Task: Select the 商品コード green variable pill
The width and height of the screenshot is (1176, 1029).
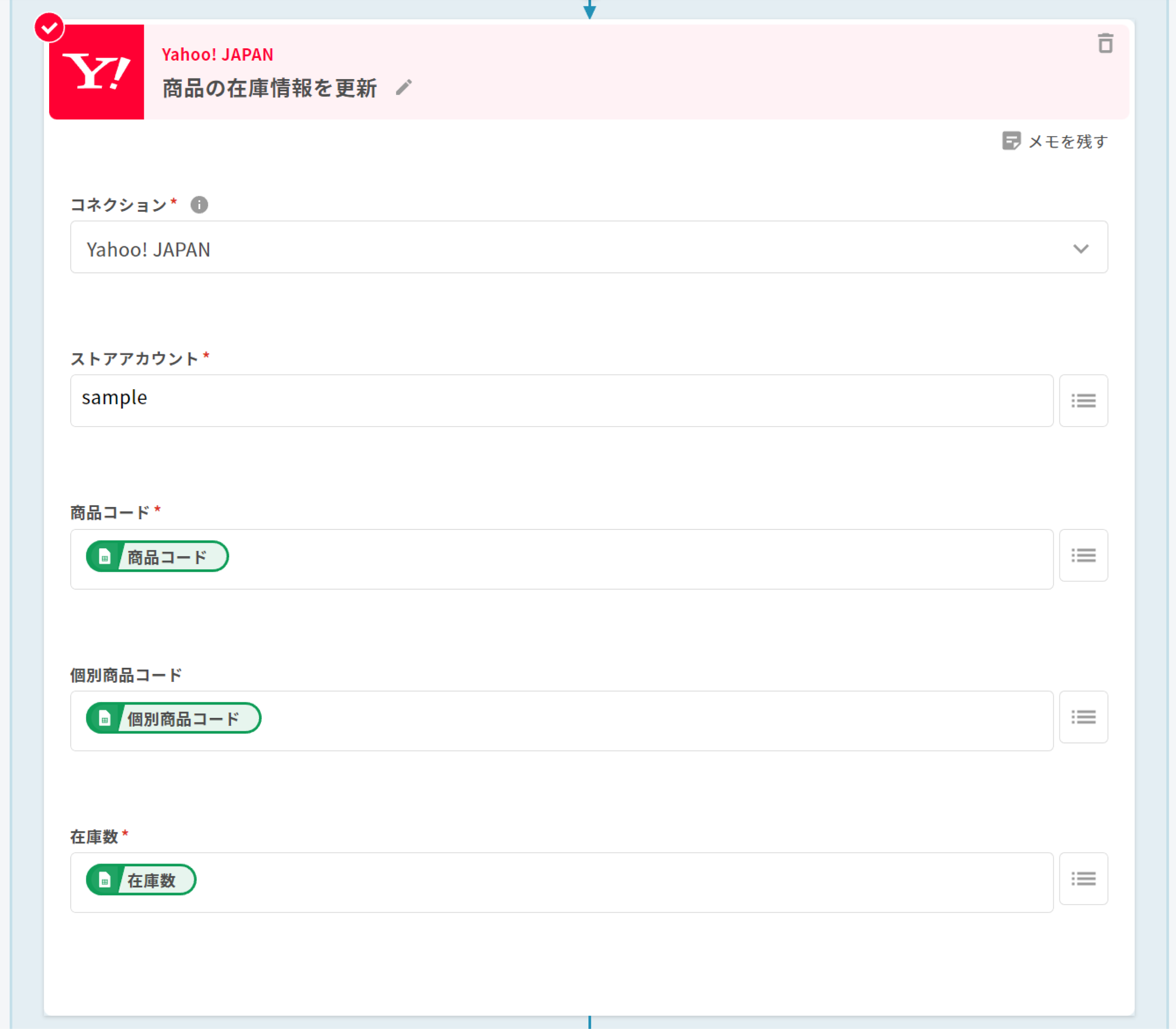Action: tap(157, 557)
